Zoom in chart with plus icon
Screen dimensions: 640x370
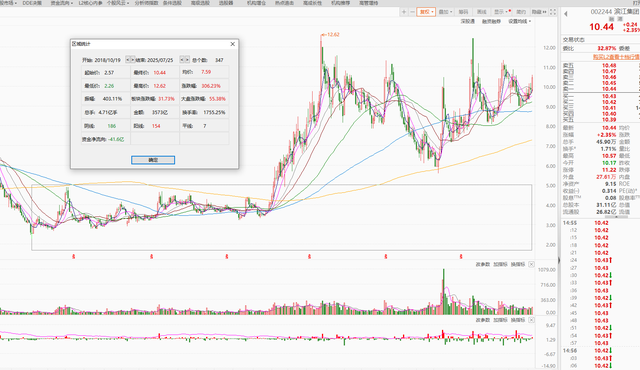click(x=404, y=12)
